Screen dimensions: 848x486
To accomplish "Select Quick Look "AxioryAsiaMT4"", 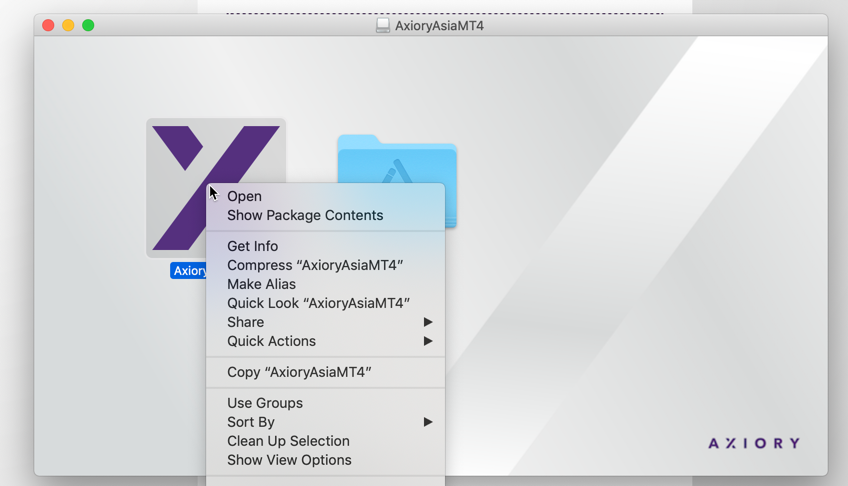I will pyautogui.click(x=326, y=303).
